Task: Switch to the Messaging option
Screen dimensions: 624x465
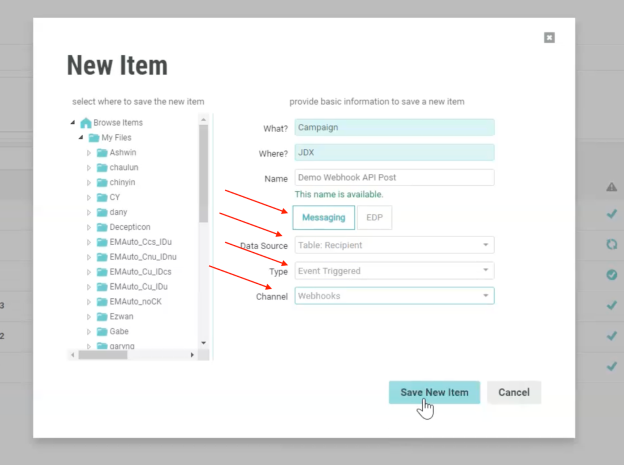Action: click(x=323, y=217)
